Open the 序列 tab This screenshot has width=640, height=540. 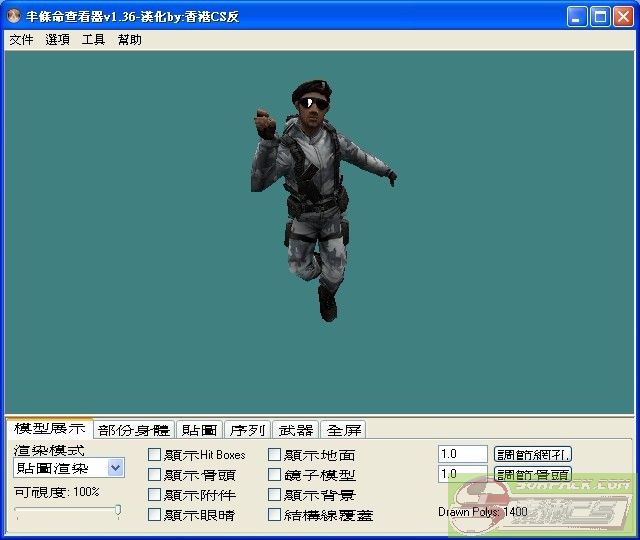tap(247, 430)
